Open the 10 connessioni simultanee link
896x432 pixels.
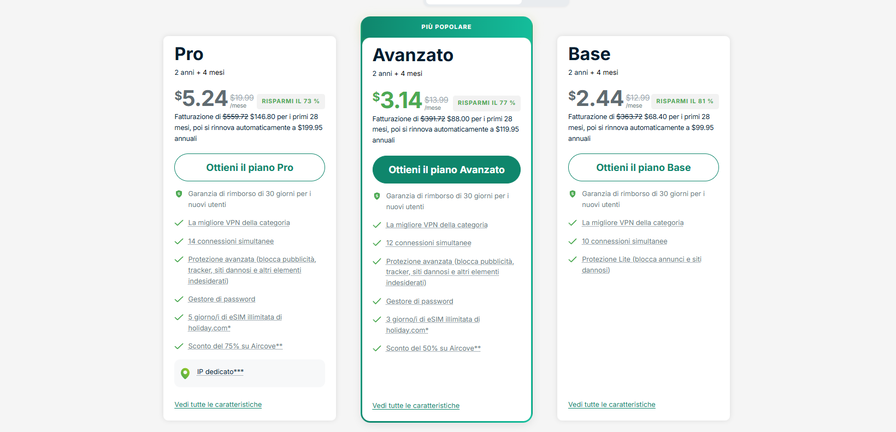(x=624, y=241)
